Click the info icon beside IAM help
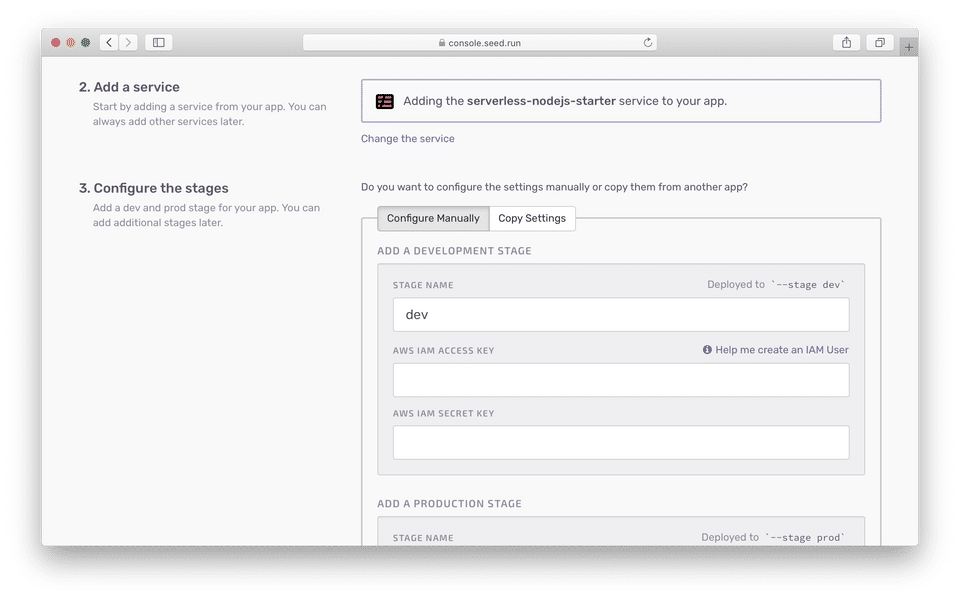Screen dimensions: 960x601 (707, 349)
